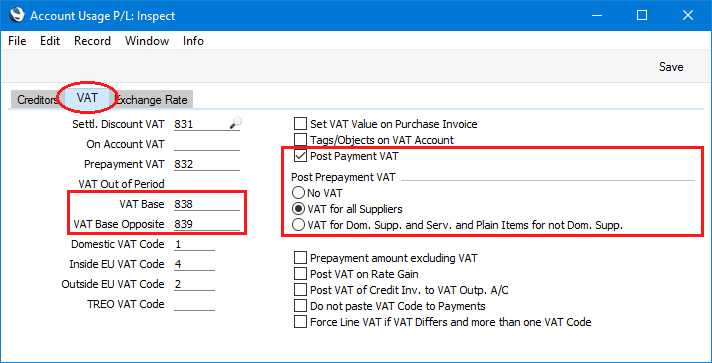Tick Prepayment amount excluding VAT

(300, 258)
